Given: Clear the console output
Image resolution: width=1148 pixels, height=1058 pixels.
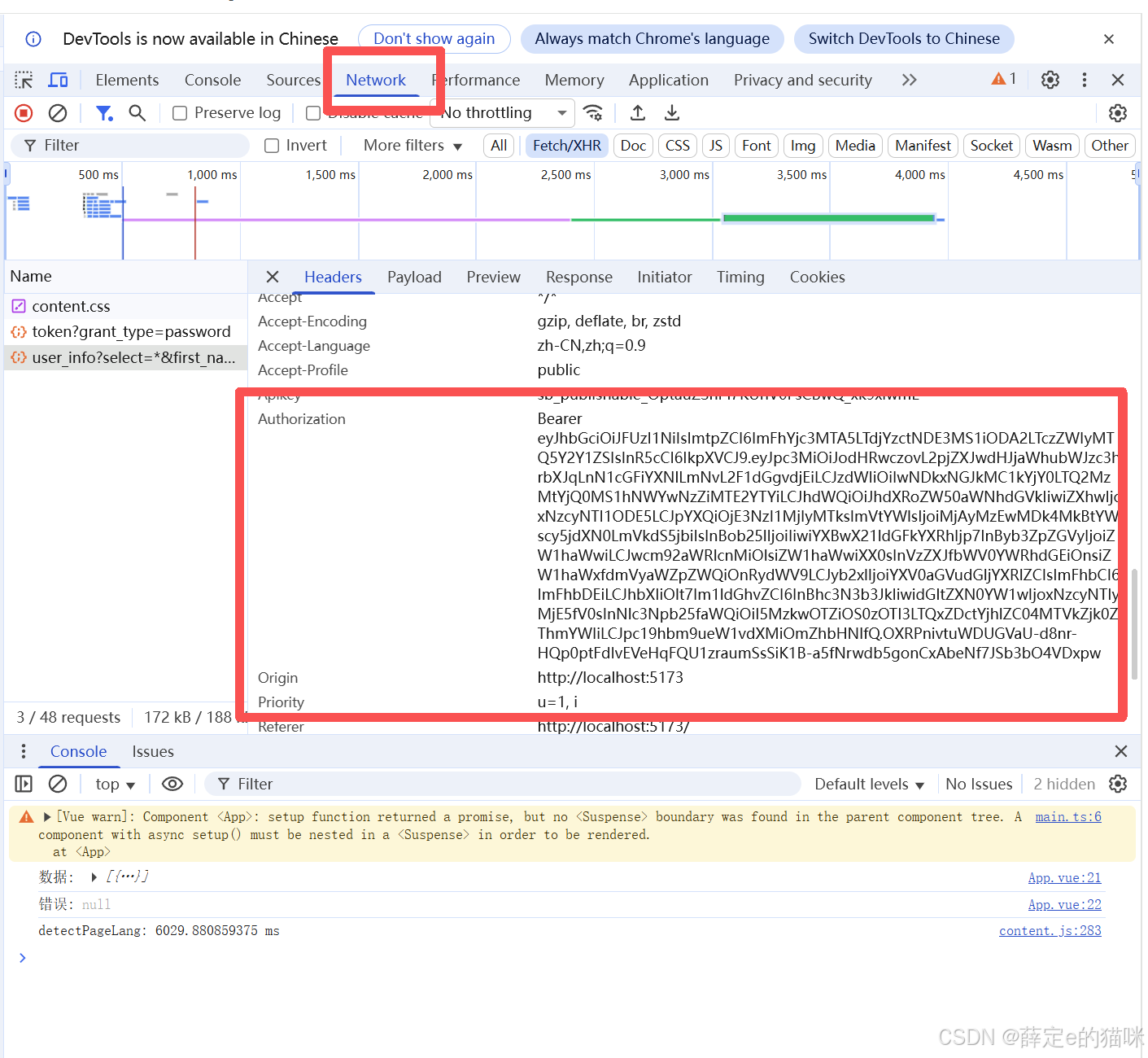Looking at the screenshot, I should (x=58, y=784).
